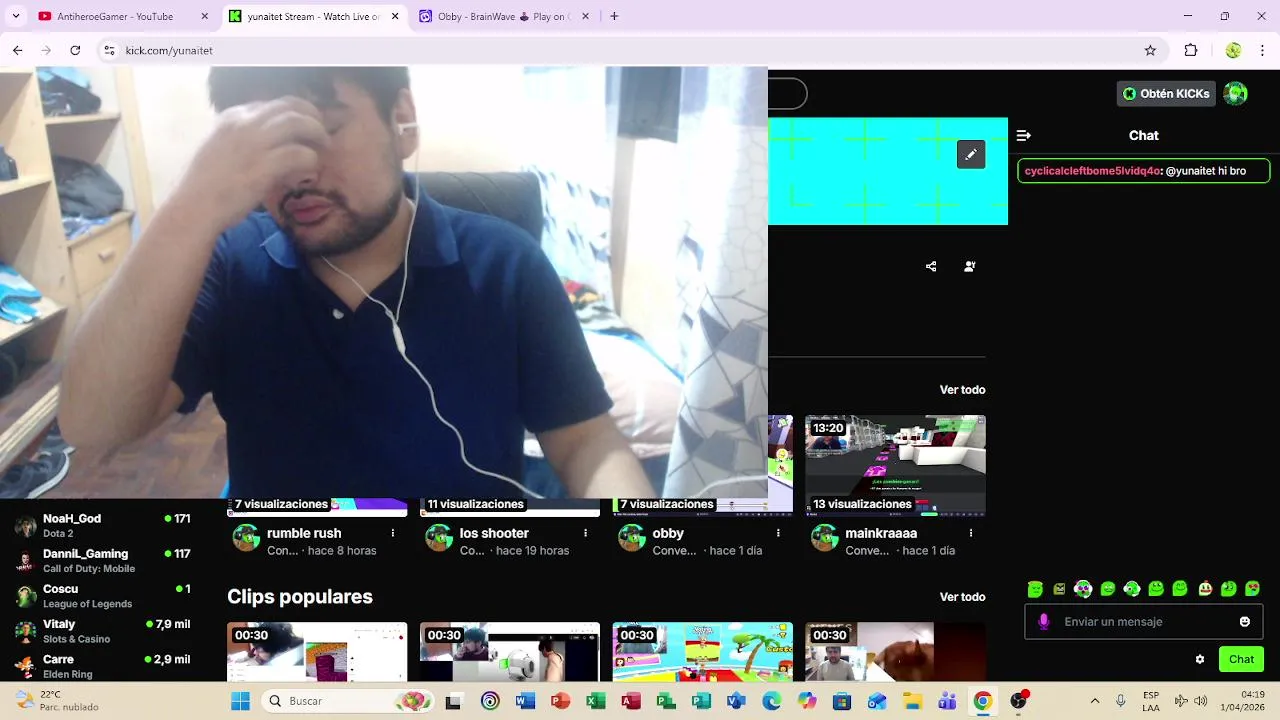Open NoaH_God Dota 2 channel
Image resolution: width=1280 pixels, height=720 pixels.
click(x=103, y=525)
